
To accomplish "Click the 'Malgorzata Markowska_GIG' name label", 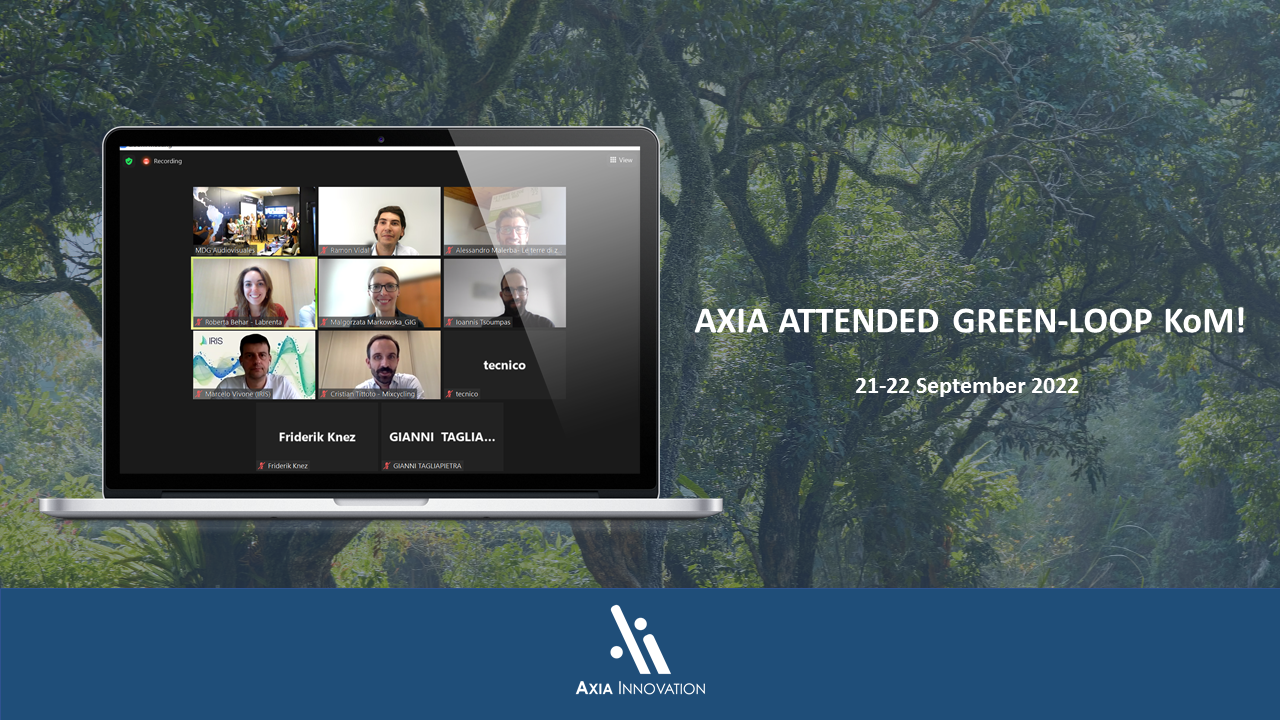I will tap(373, 322).
